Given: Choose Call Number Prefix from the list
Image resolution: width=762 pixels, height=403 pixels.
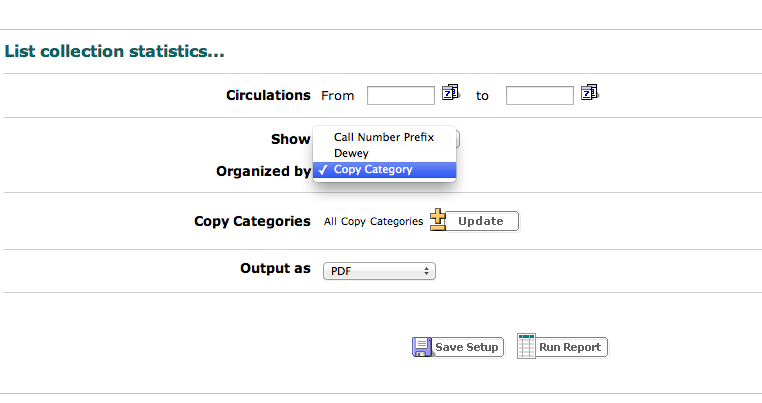Looking at the screenshot, I should (384, 137).
